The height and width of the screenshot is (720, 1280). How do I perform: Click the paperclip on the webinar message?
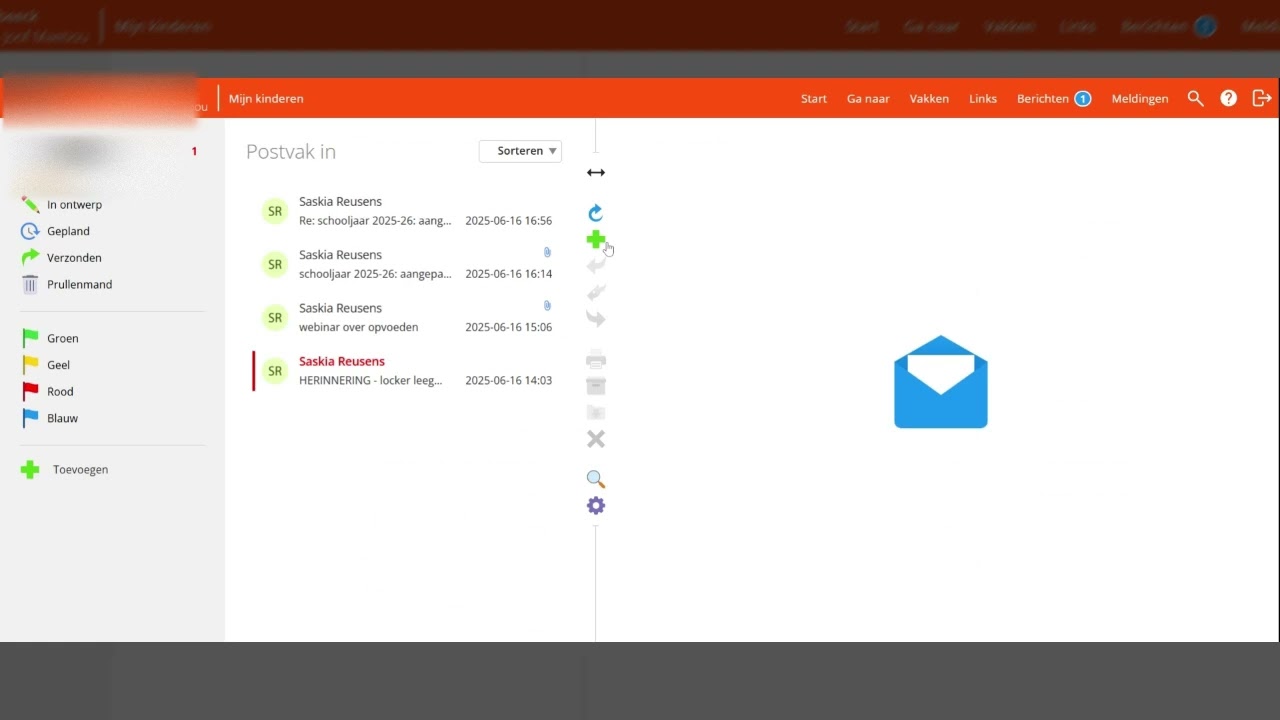tap(547, 305)
